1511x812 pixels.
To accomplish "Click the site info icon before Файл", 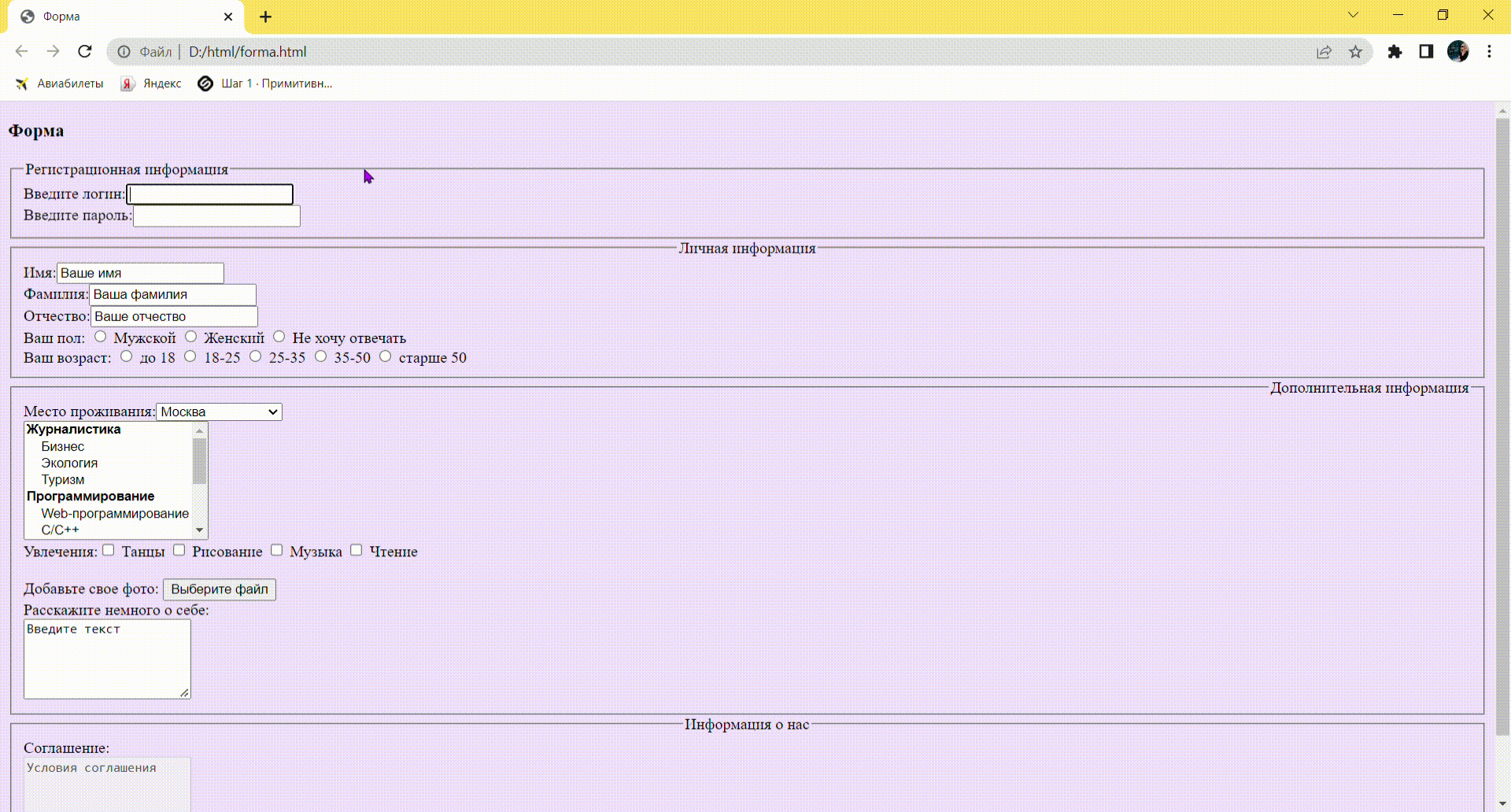I will (124, 52).
